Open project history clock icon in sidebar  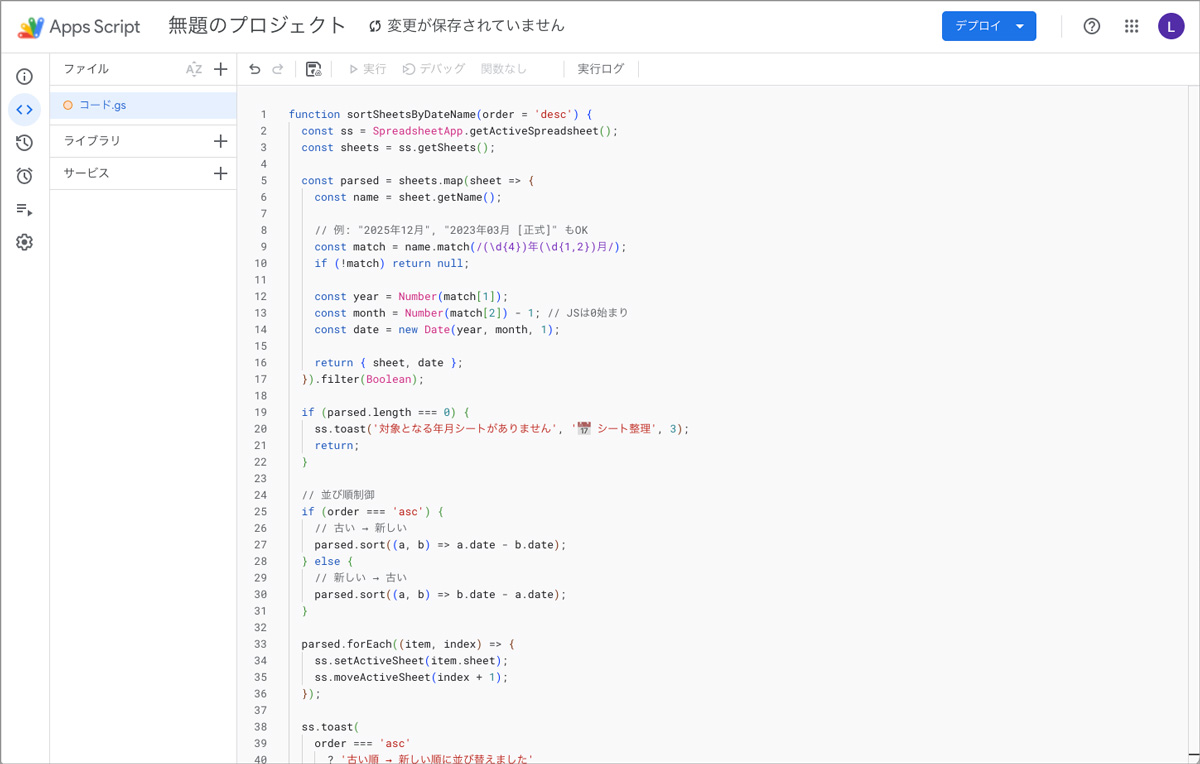[x=25, y=143]
